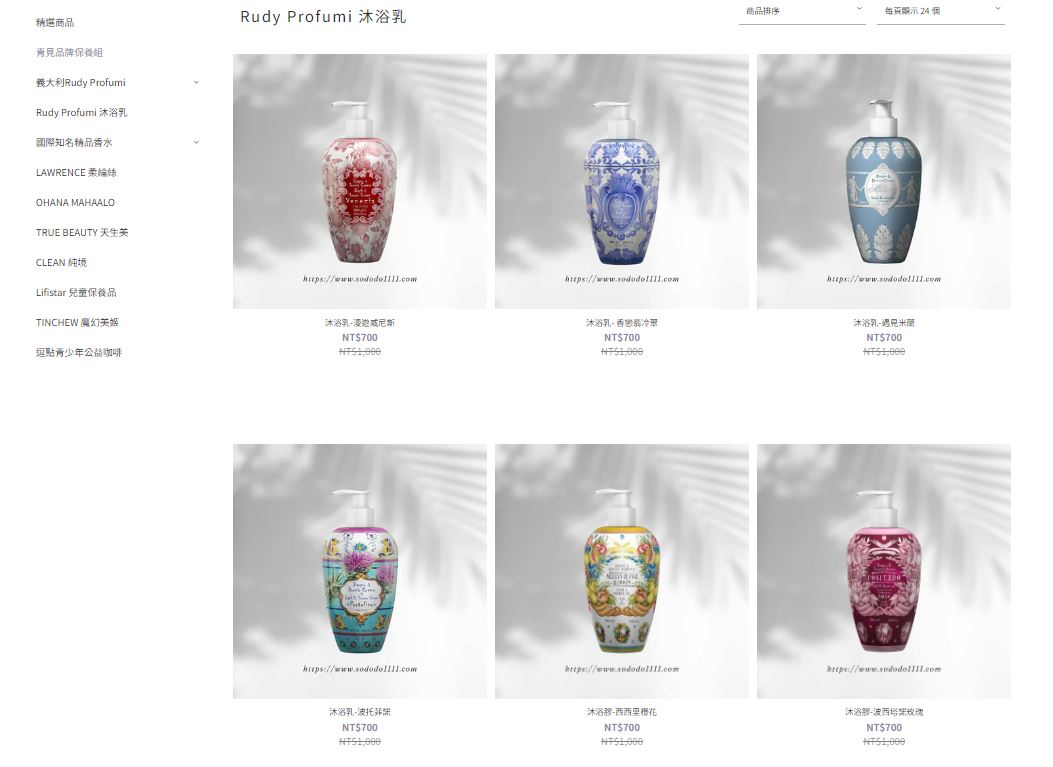Go to LAWRENCE 柔綸絲 category
The image size is (1053, 767).
click(x=76, y=173)
